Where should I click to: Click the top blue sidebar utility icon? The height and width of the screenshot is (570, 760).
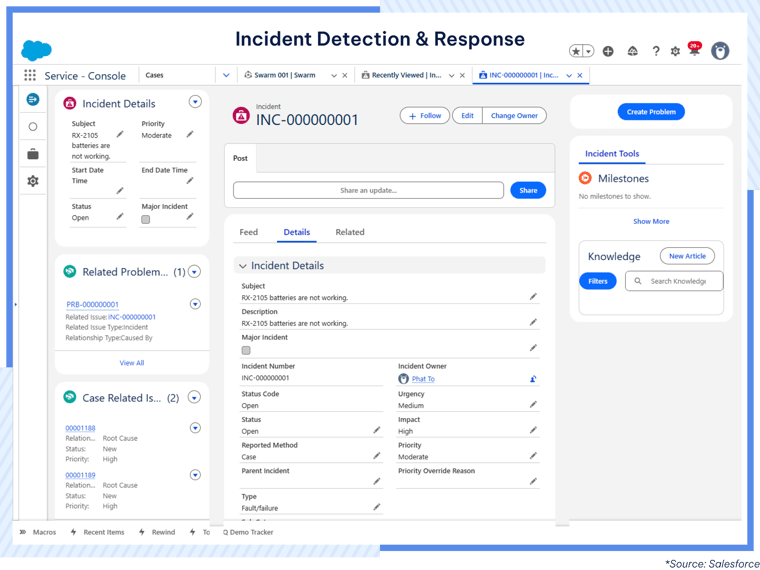33,99
